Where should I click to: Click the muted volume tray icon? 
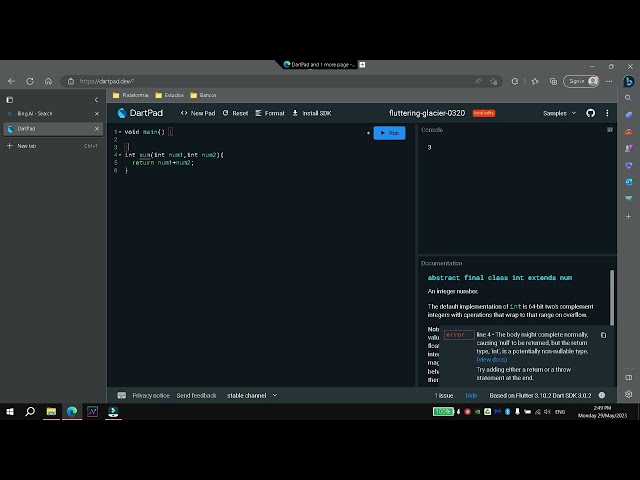(x=547, y=411)
